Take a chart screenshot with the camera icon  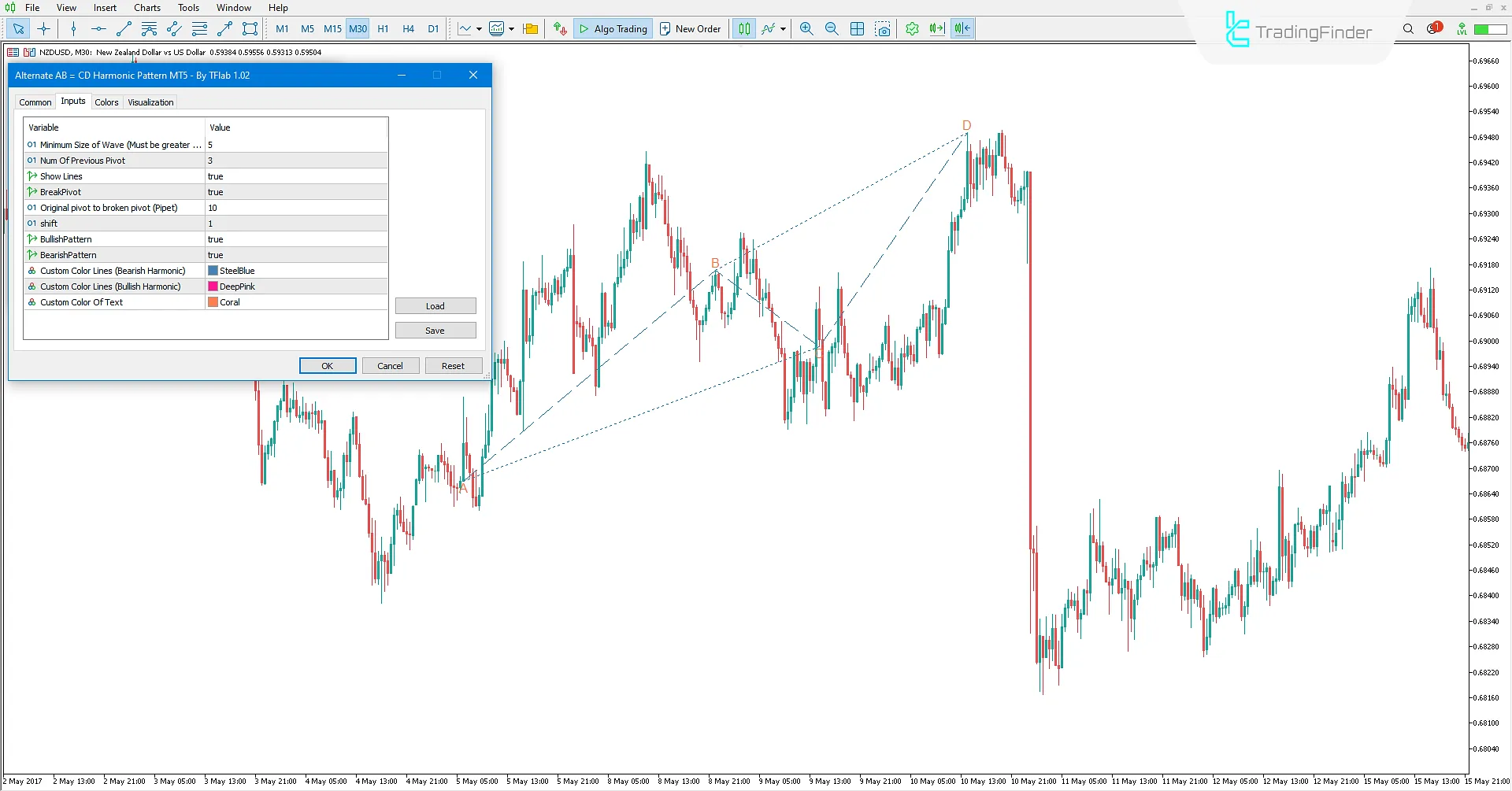(x=884, y=28)
